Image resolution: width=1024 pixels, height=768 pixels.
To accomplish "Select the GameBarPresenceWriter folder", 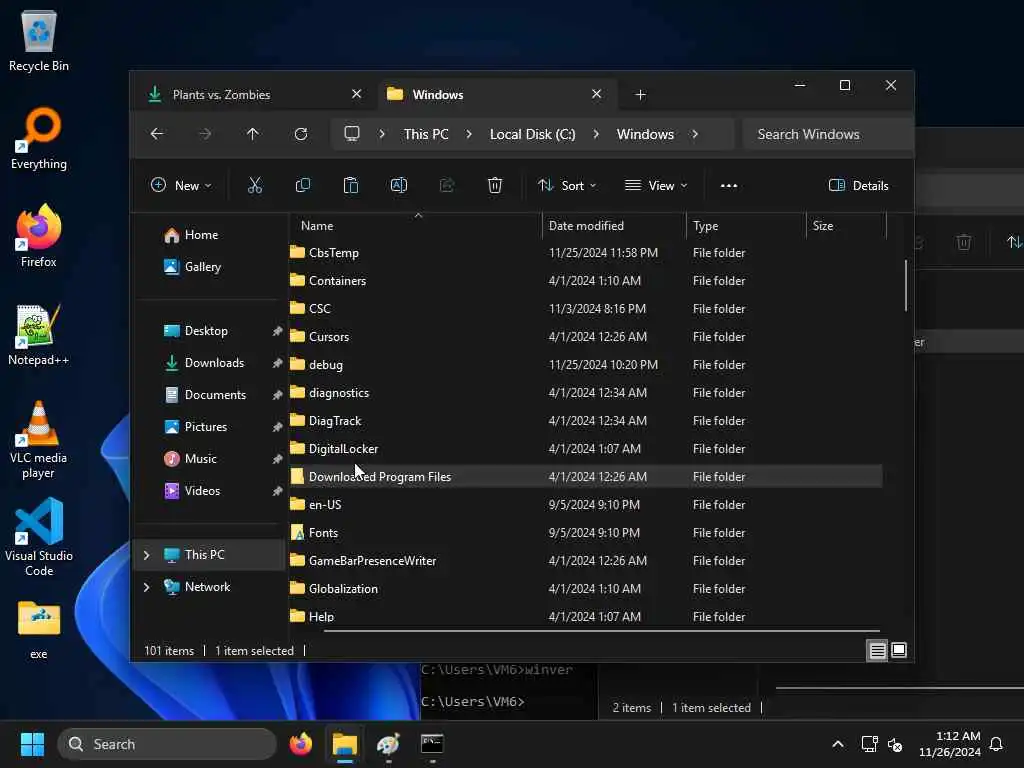I will point(586,561).
